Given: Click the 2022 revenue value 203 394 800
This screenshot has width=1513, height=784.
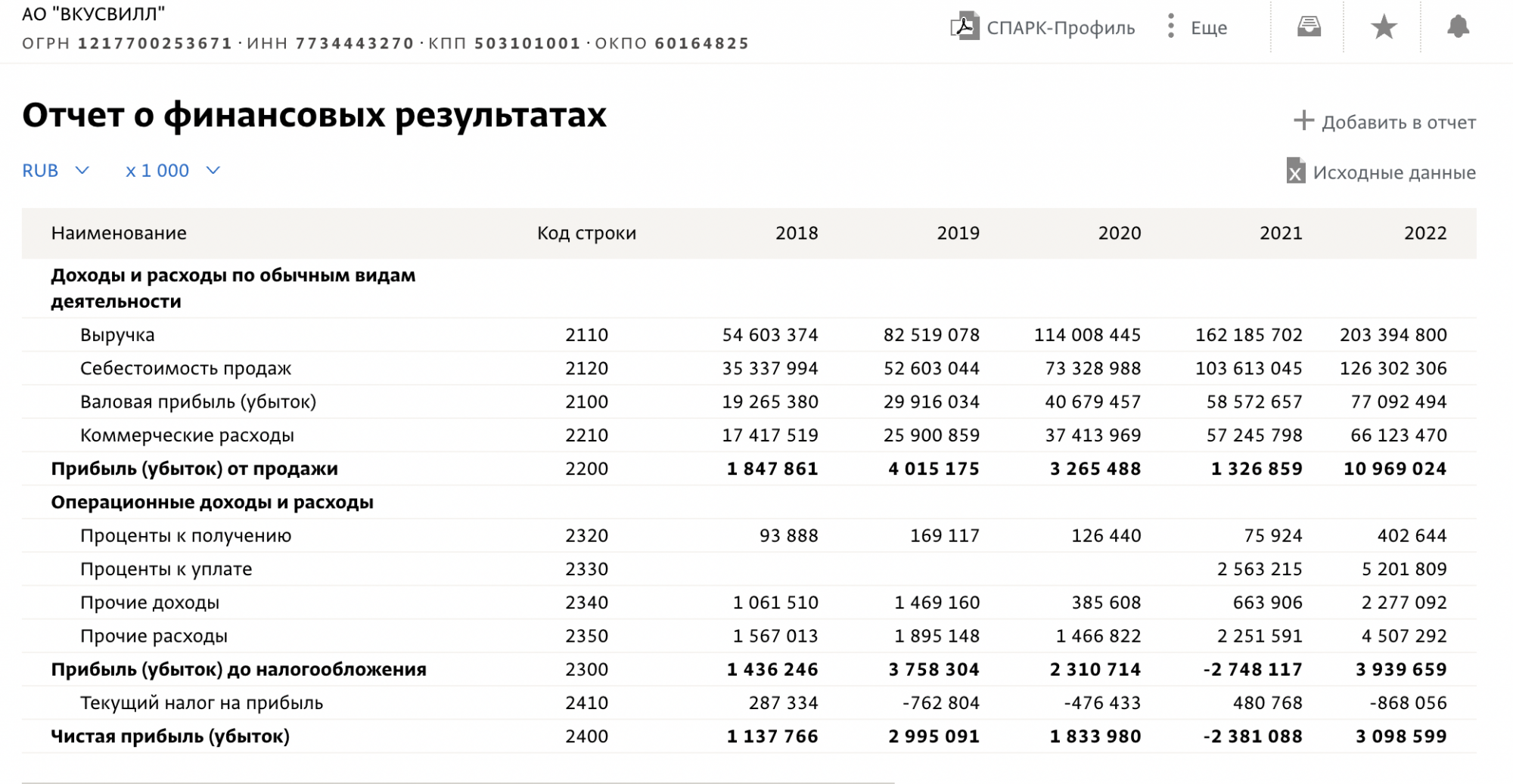Looking at the screenshot, I should pos(1393,335).
